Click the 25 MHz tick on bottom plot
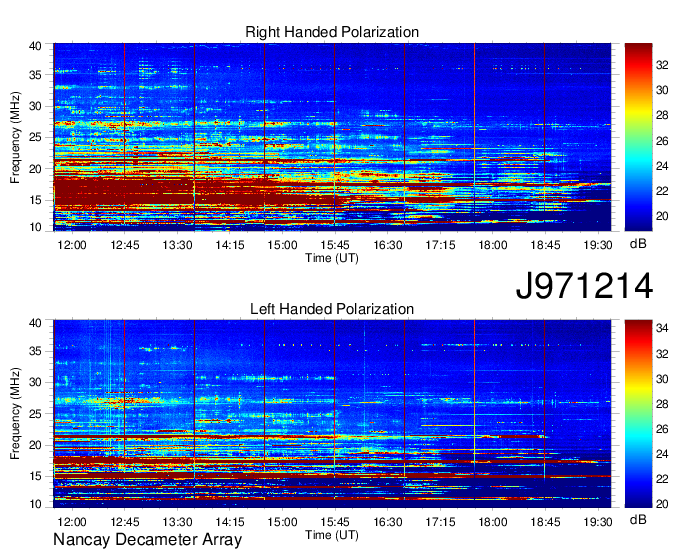 click(35, 414)
